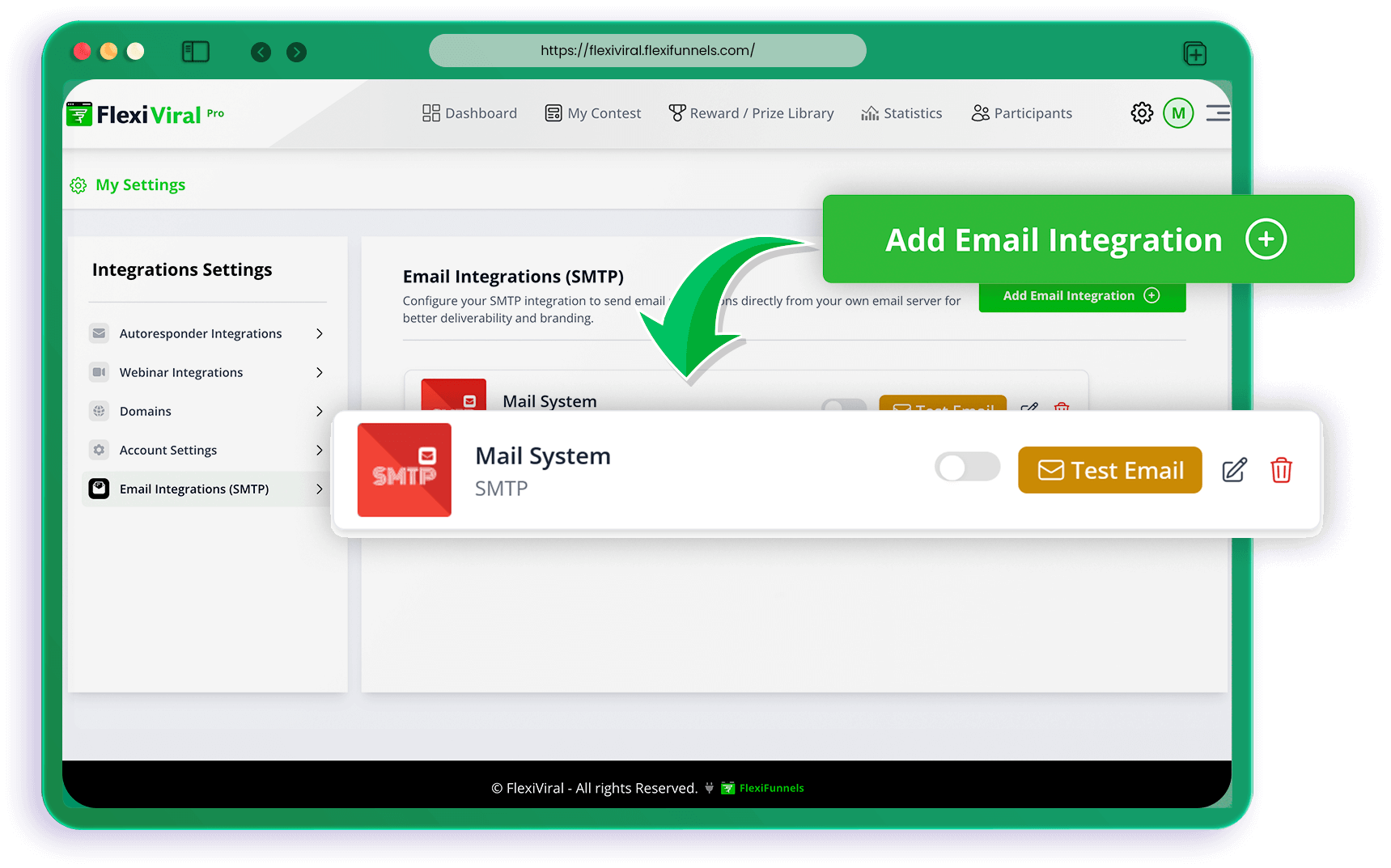Select Email Integrations (SMTP) sidebar item

(194, 489)
